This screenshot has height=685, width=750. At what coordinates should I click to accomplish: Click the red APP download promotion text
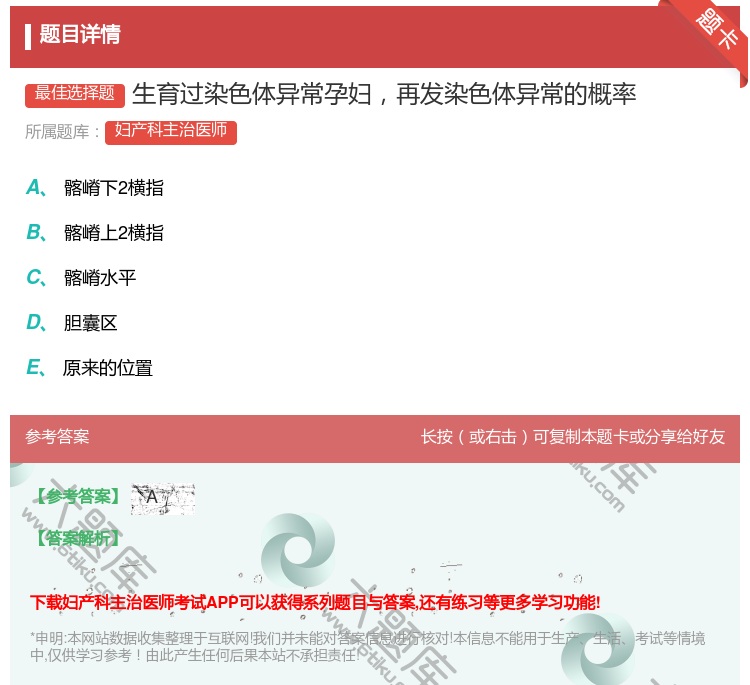point(315,602)
